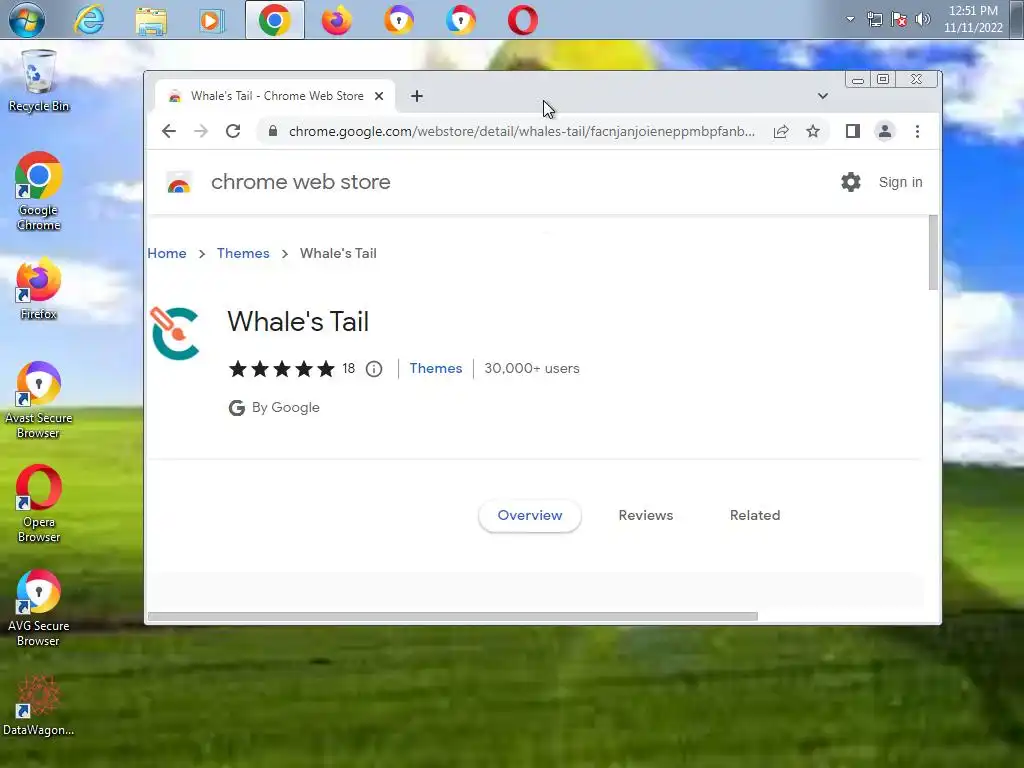Open a new tab with plus
Viewport: 1024px width, 768px height.
pos(417,96)
